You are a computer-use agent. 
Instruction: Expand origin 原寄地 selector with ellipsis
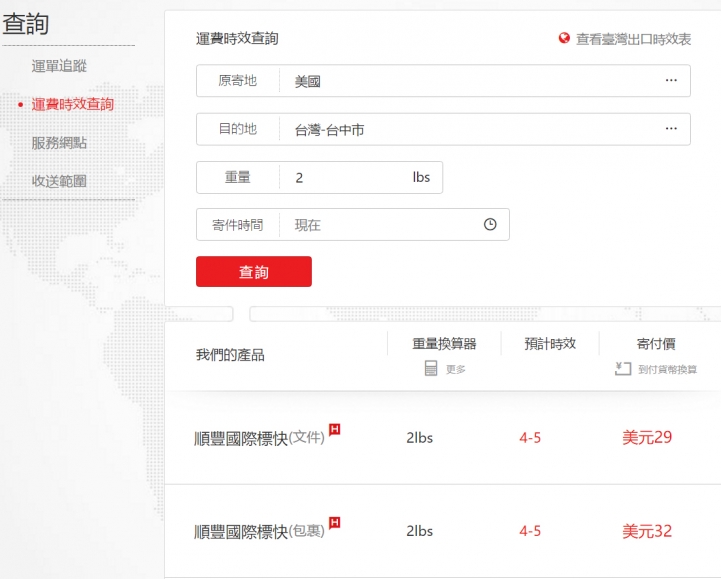(x=671, y=80)
